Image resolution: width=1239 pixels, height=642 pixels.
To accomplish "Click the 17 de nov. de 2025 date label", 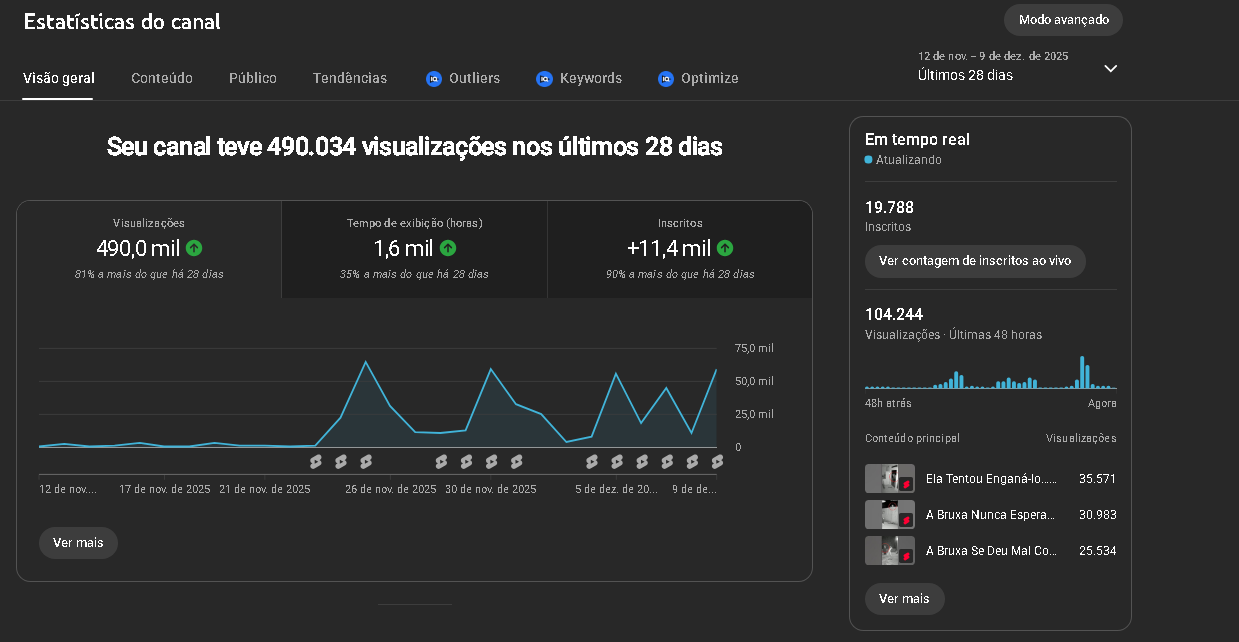I will [165, 489].
